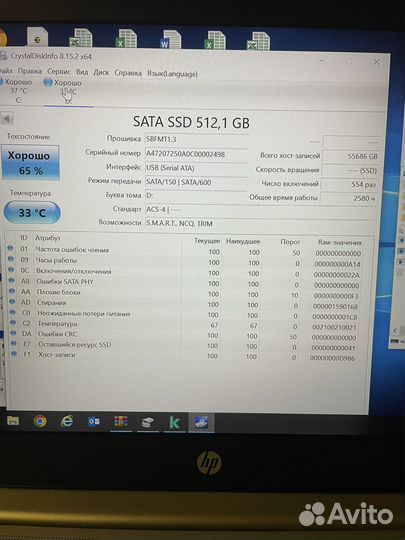Viewport: 405px width, 540px height.
Task: Open Internet Explorer from the taskbar
Action: (x=67, y=422)
